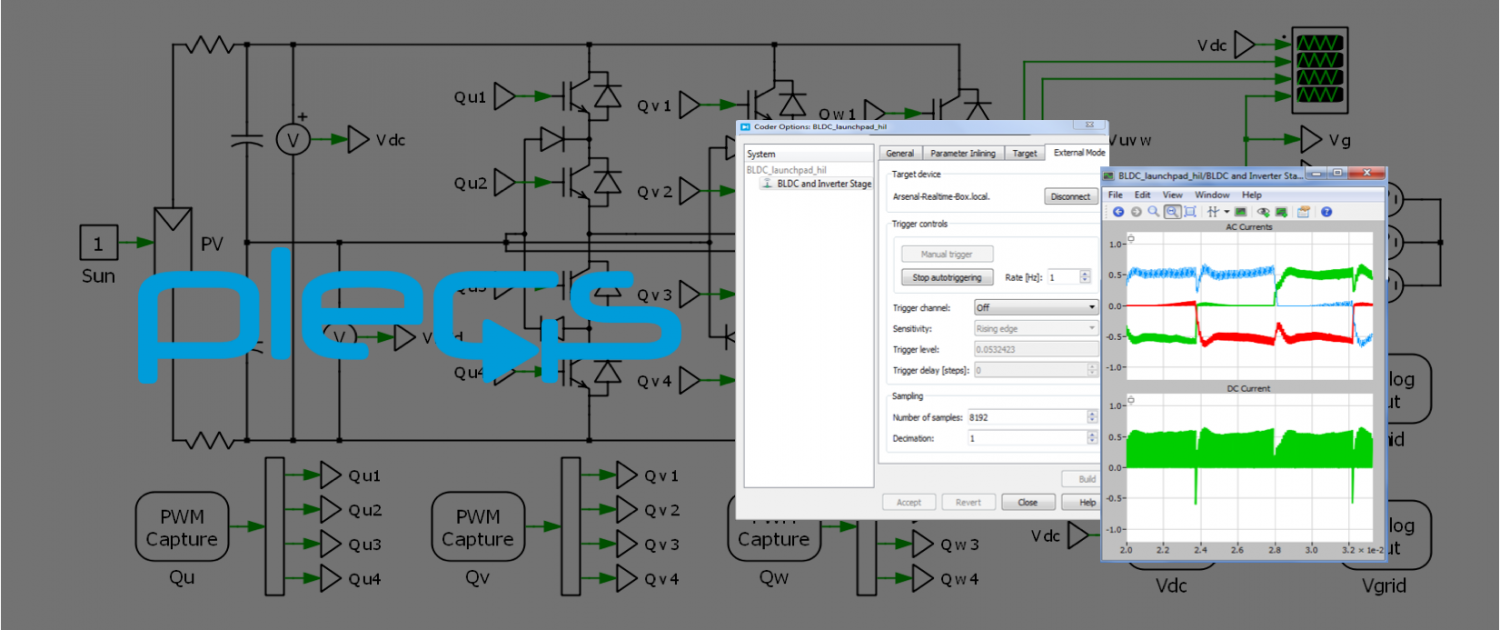
Task: Click the Rate [Hz] input field
Action: tap(1062, 277)
